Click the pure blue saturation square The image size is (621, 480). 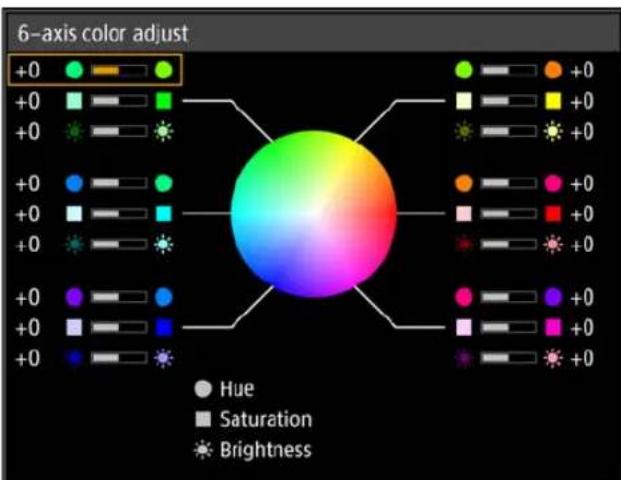pos(164,328)
